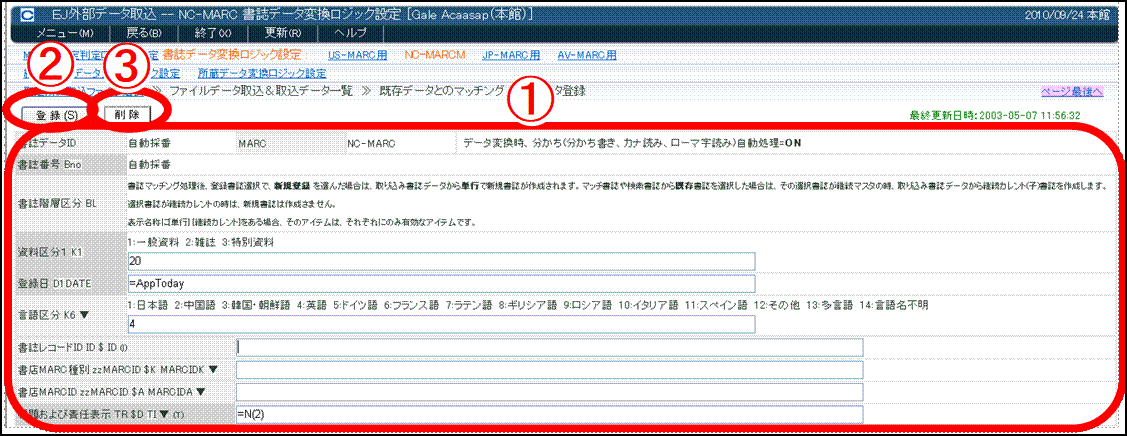This screenshot has height=436, width=1127.
Task: Go to the JP-MARC用 link
Action: [x=510, y=55]
